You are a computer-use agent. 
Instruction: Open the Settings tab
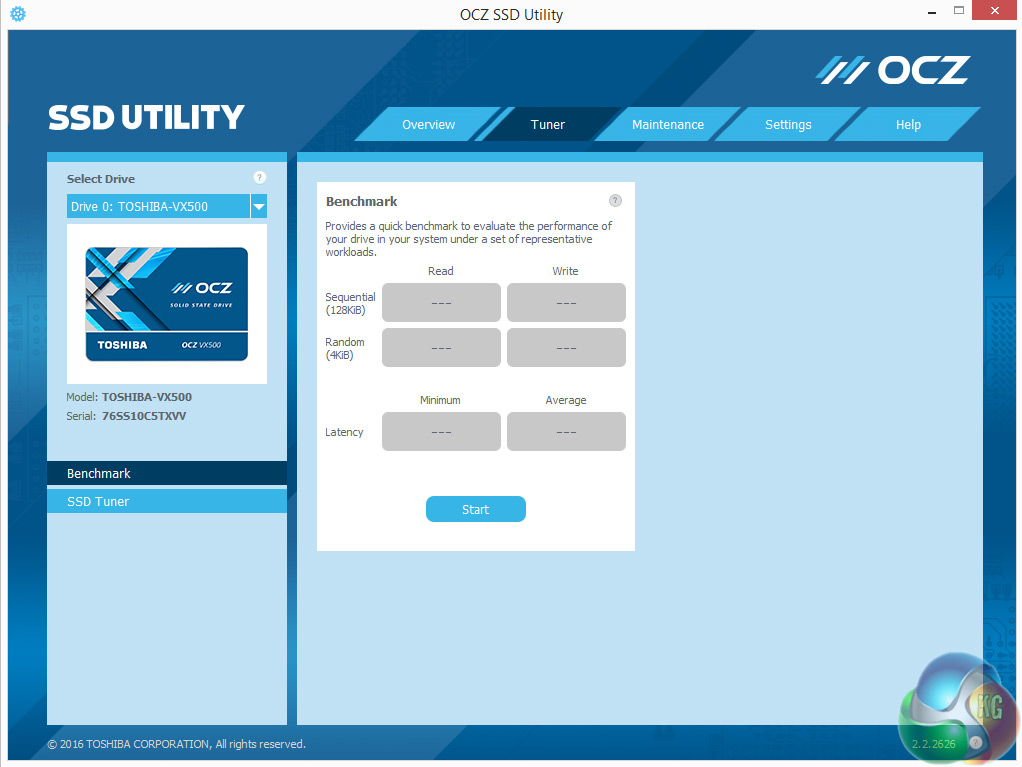(x=788, y=124)
